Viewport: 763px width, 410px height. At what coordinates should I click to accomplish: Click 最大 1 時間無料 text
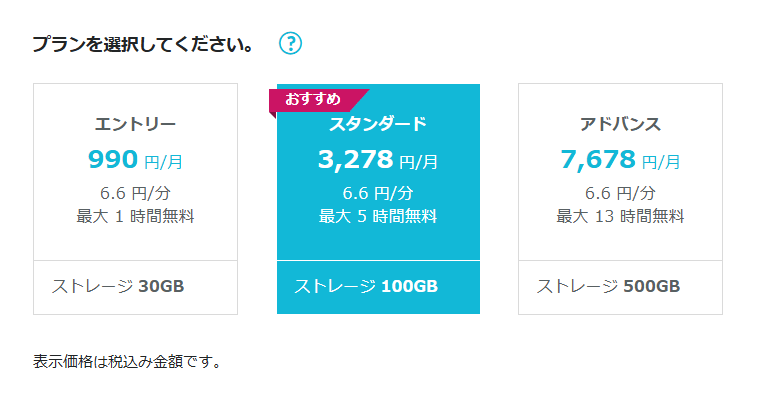click(135, 216)
